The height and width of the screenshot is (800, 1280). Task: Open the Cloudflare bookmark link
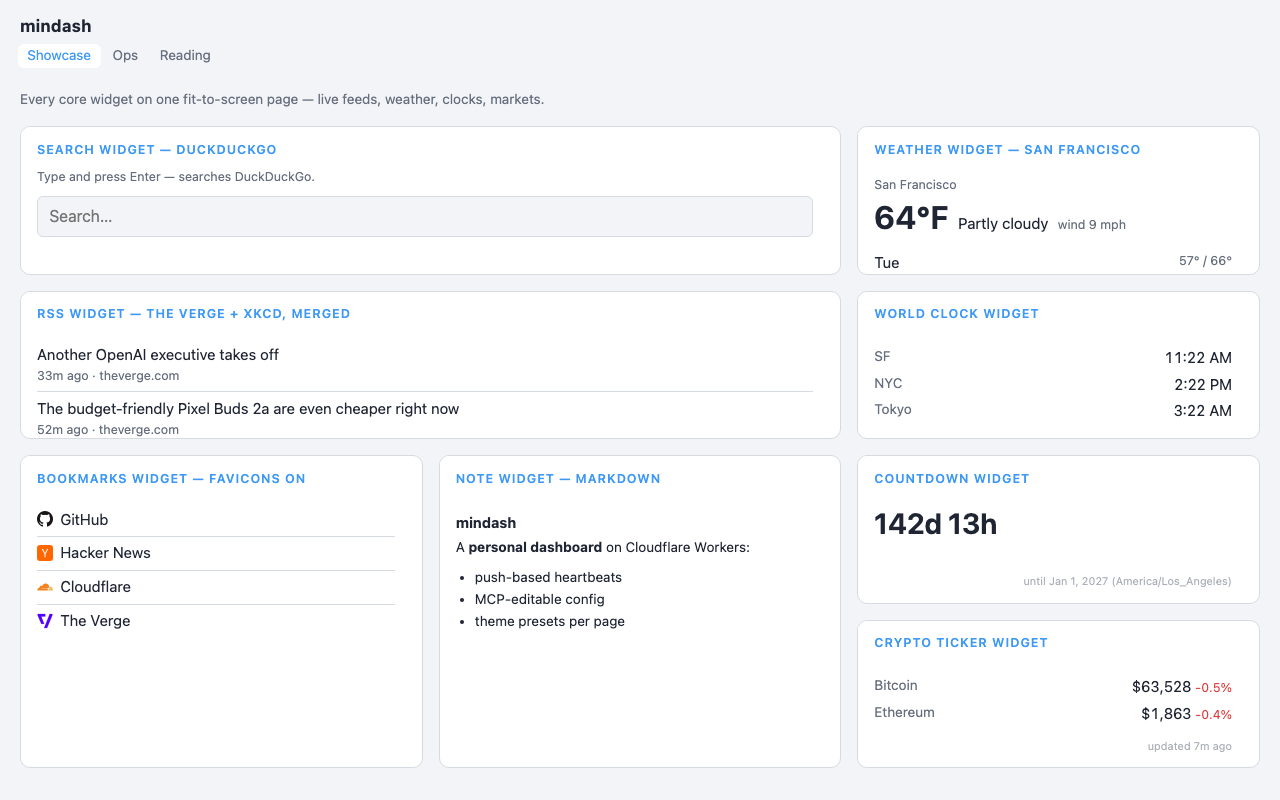pyautogui.click(x=95, y=587)
